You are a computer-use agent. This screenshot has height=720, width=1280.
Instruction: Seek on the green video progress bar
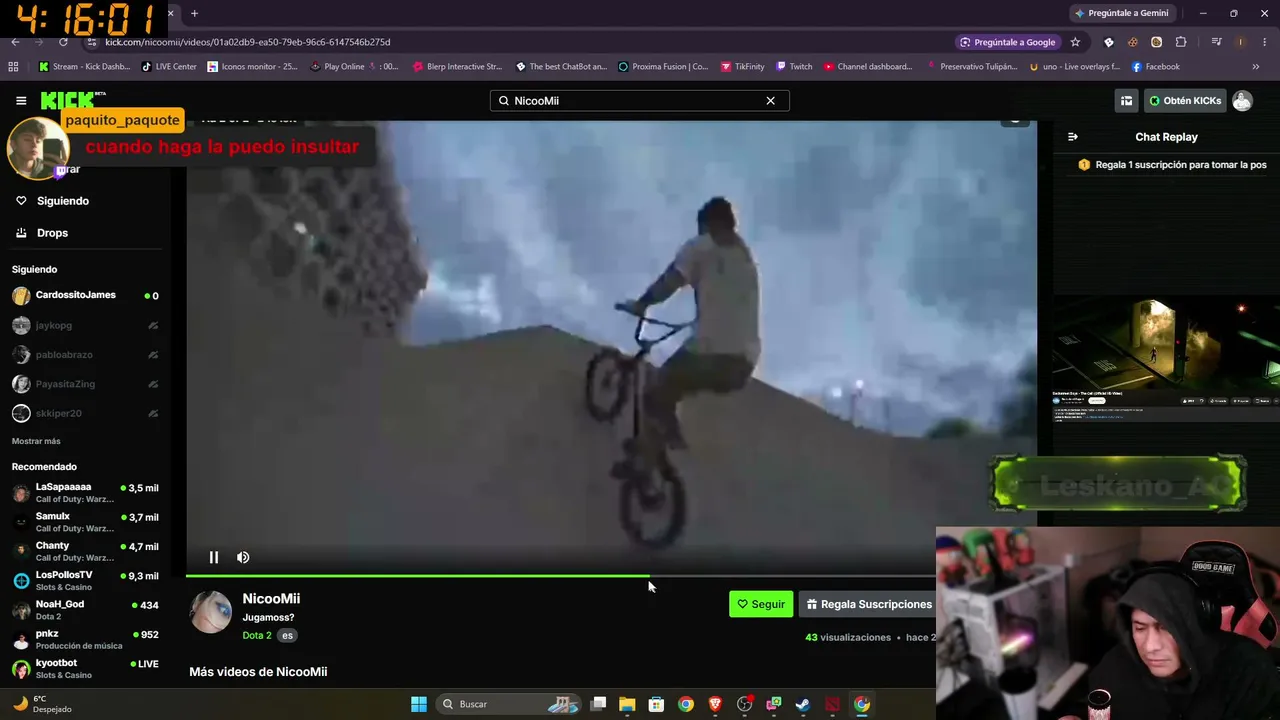pos(561,576)
